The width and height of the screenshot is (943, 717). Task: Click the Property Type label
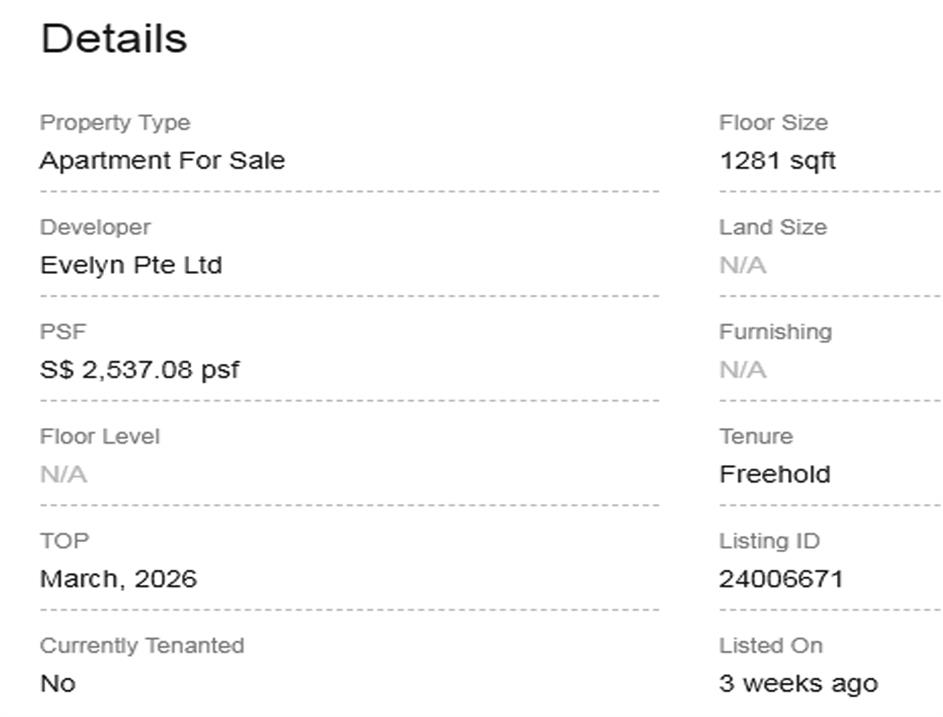(115, 123)
